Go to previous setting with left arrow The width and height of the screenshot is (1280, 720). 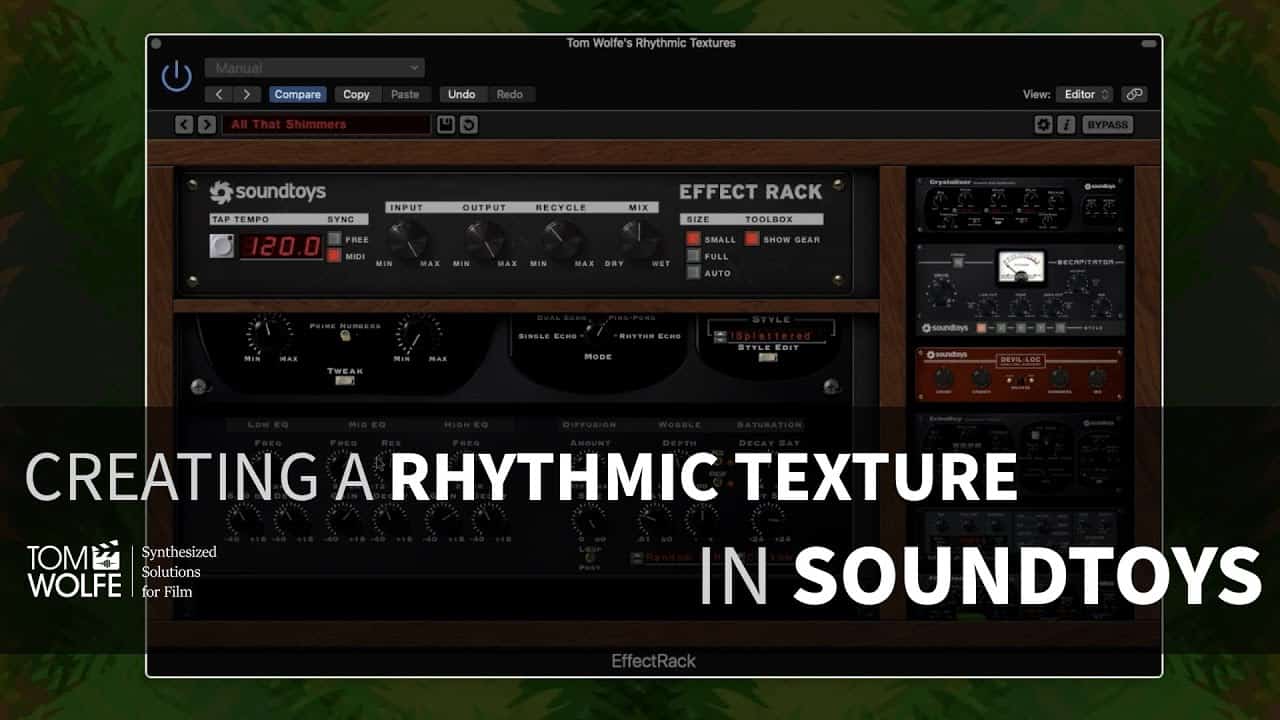(220, 95)
